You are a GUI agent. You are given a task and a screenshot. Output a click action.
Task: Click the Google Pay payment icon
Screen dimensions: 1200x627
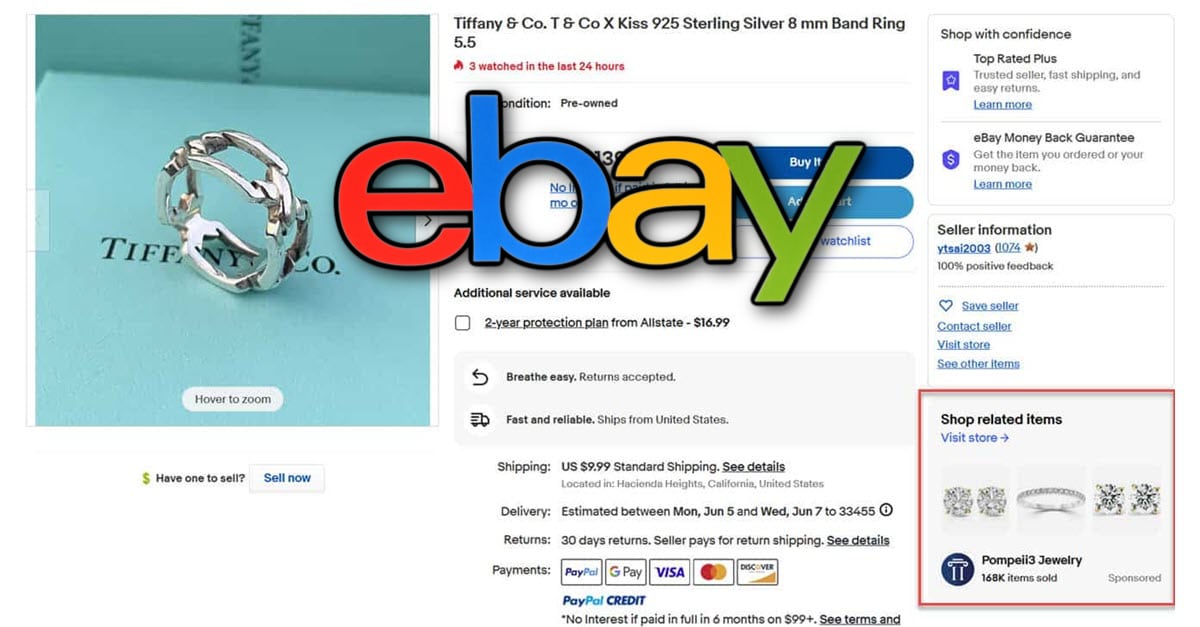(x=626, y=572)
